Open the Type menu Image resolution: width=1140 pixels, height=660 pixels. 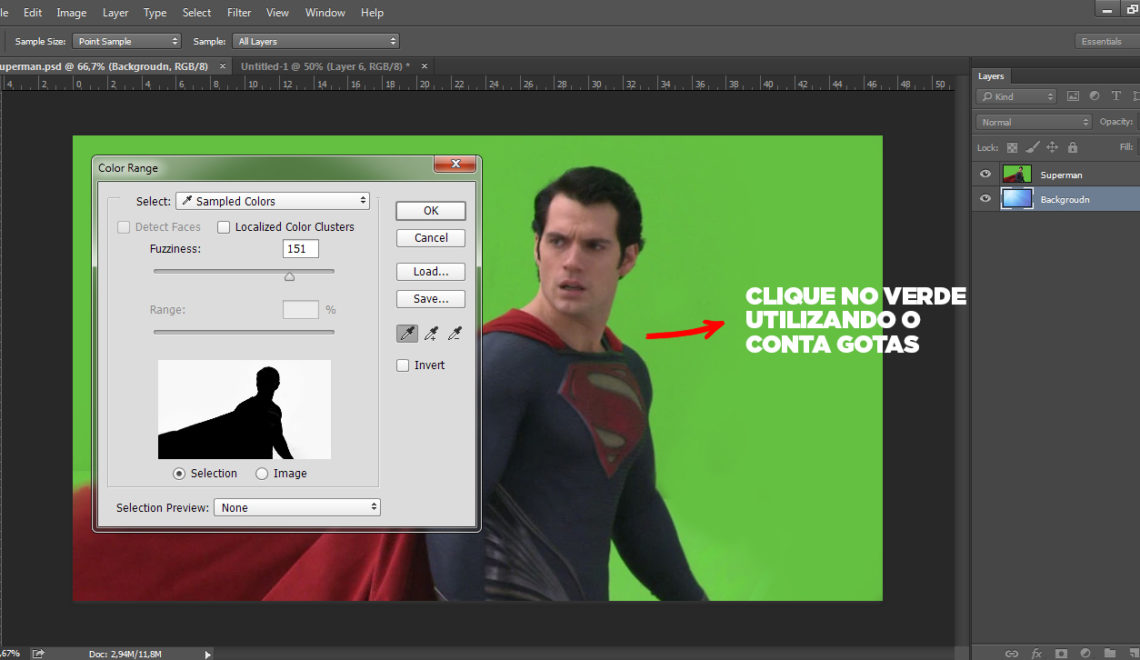click(x=155, y=12)
